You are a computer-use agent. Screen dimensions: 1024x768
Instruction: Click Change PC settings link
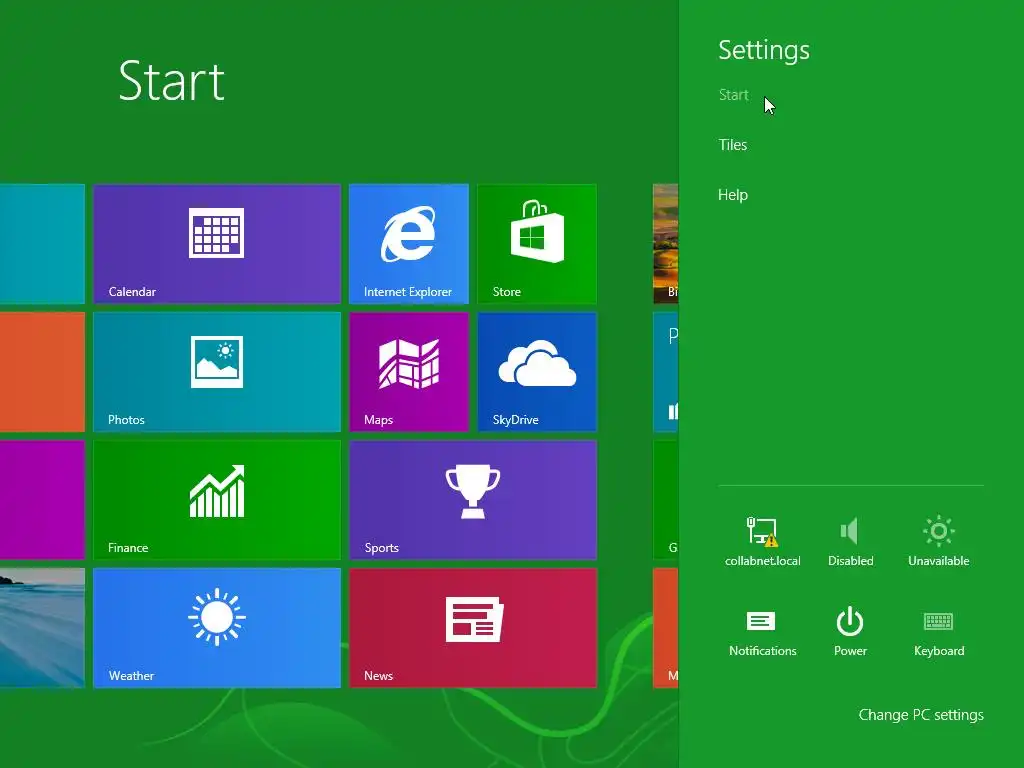click(x=921, y=714)
